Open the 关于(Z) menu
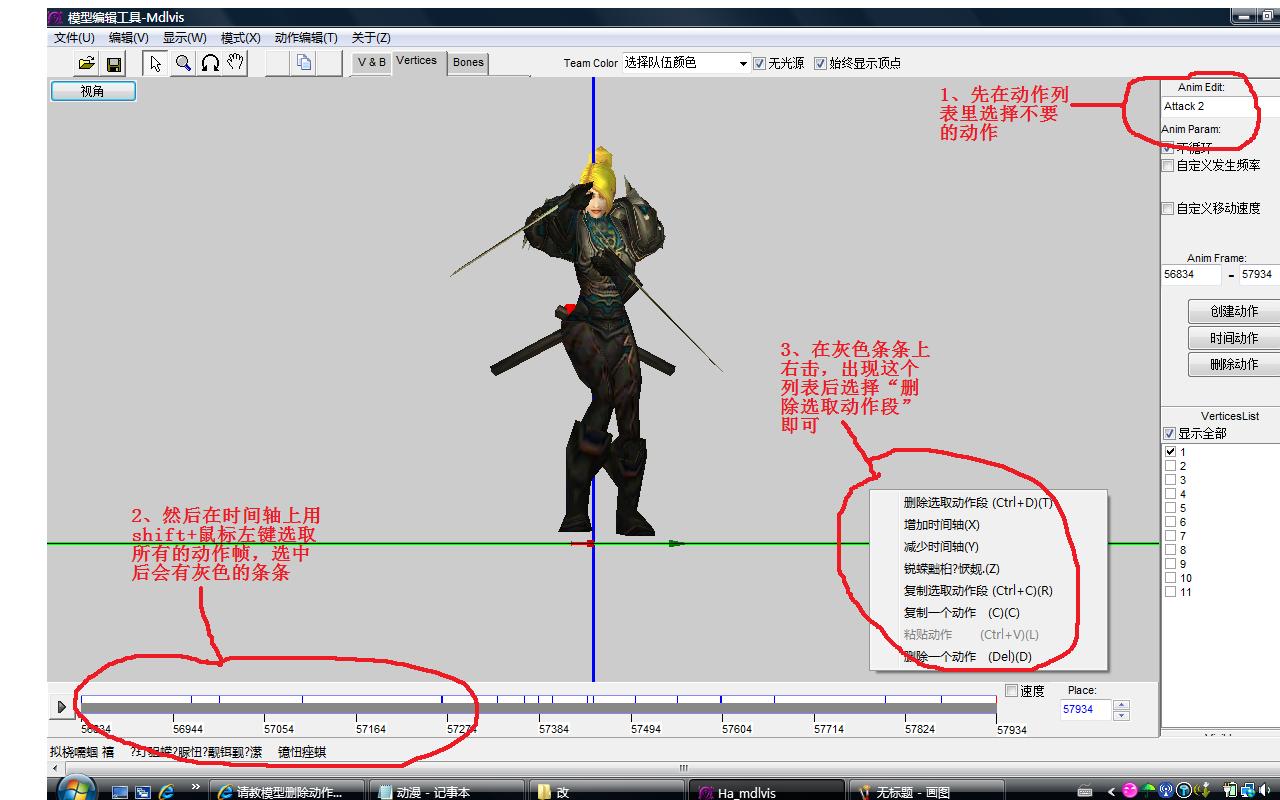Viewport: 1280px width, 800px height. (371, 38)
